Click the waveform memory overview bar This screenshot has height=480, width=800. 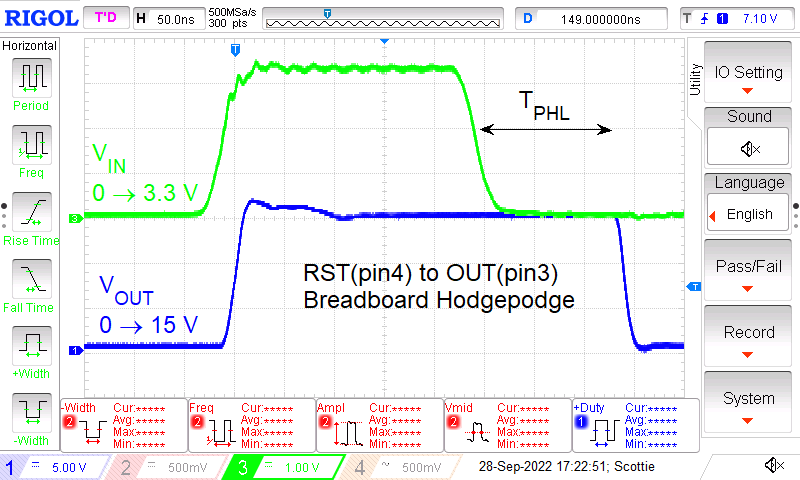[x=383, y=19]
